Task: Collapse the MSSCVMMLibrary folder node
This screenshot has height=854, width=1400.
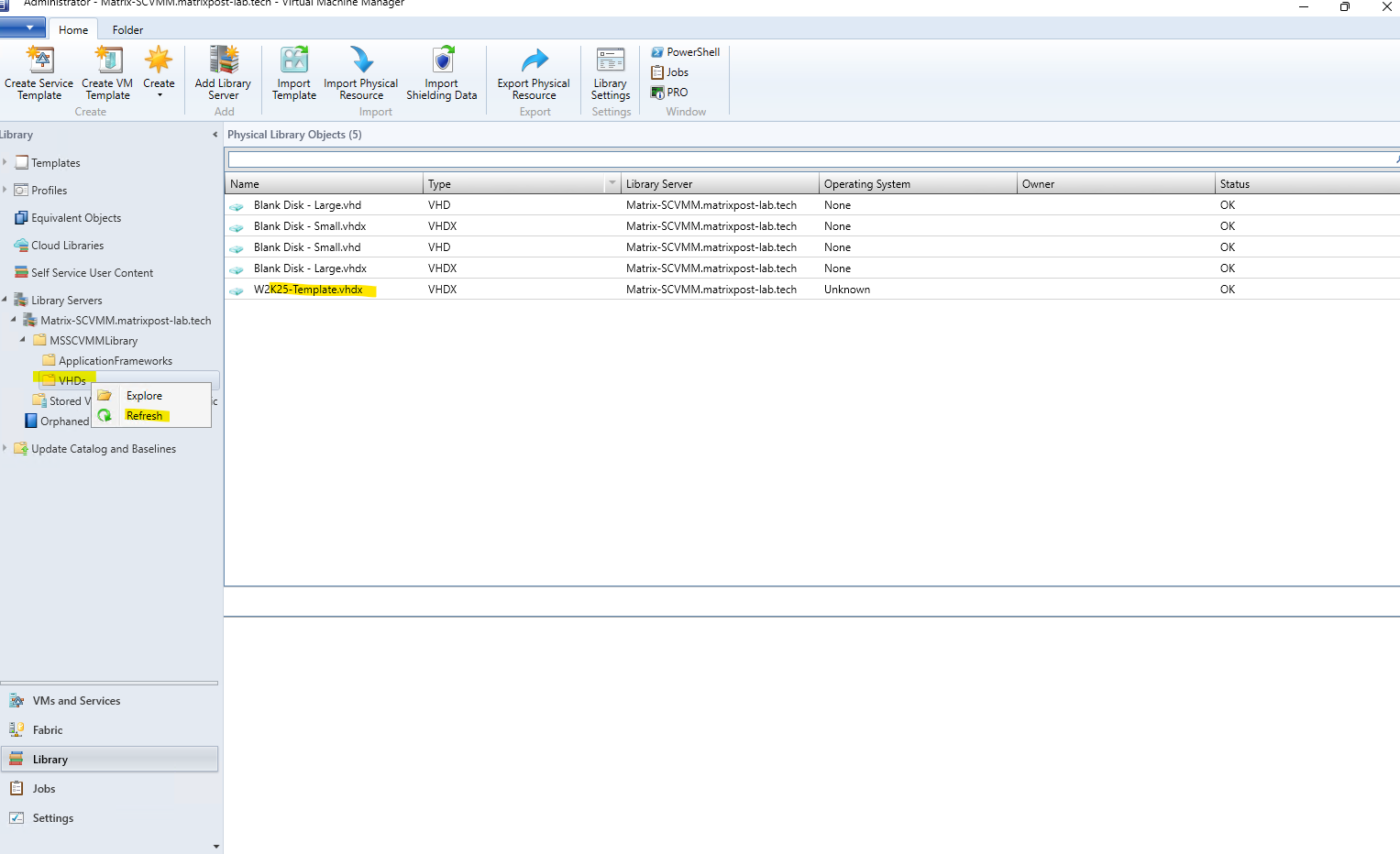Action: pyautogui.click(x=23, y=340)
